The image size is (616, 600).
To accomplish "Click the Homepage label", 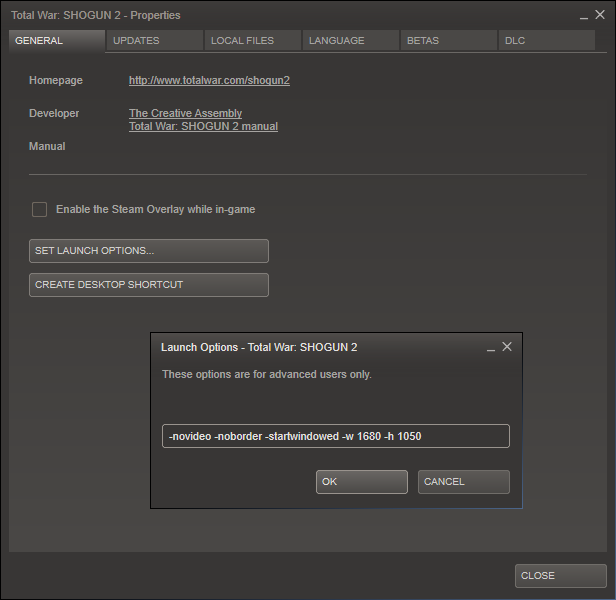I will [x=56, y=80].
